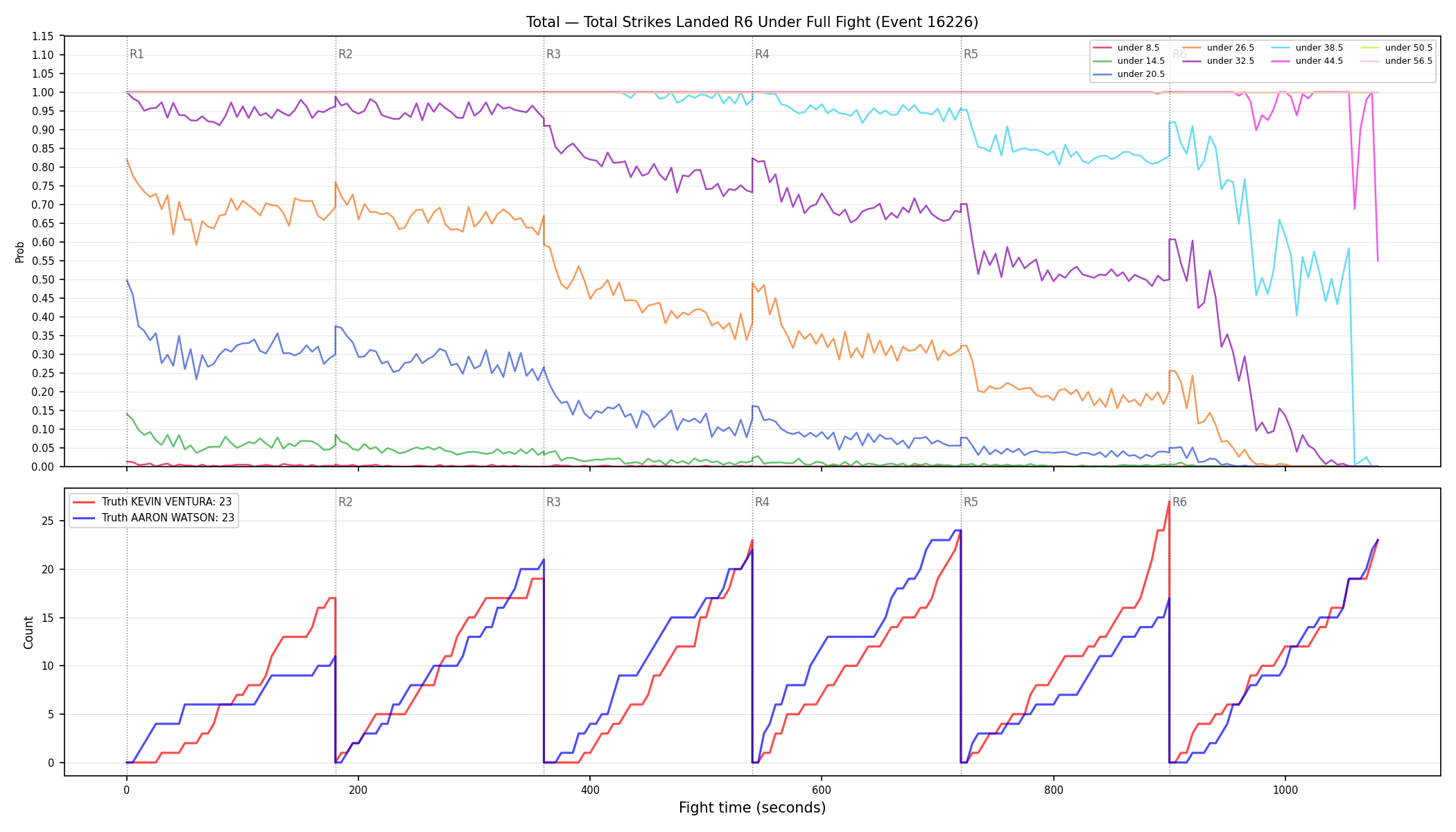
Task: Click the R4 marker in the Prob chart
Action: [x=762, y=54]
